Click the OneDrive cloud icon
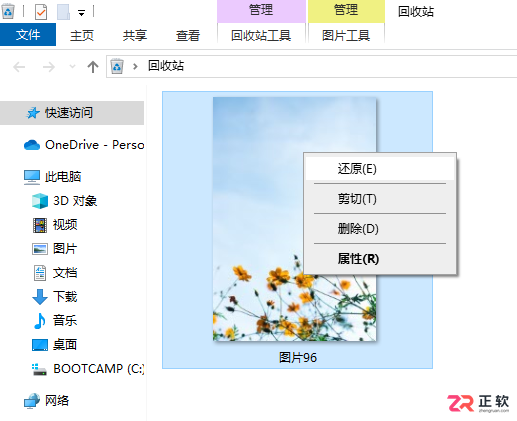Image resolution: width=517 pixels, height=421 pixels. click(x=32, y=145)
